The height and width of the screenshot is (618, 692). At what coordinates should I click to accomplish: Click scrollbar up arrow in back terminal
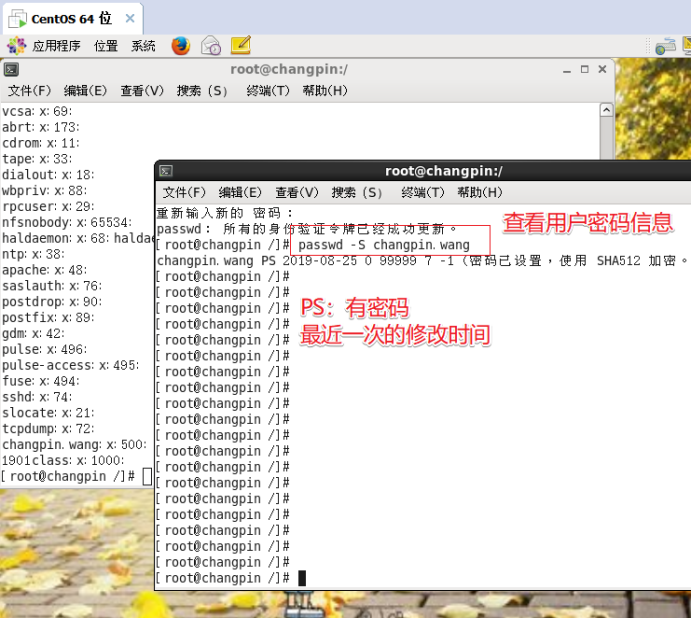607,109
